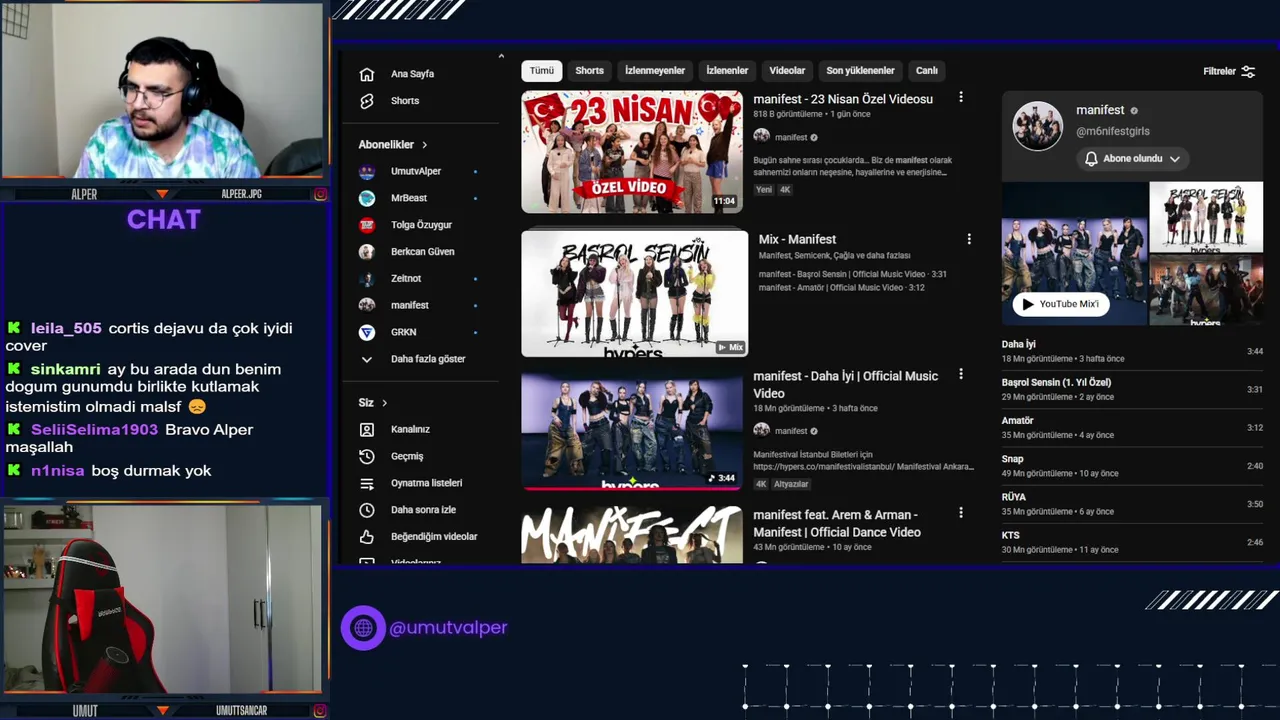The image size is (1280, 720).
Task: Click chat username leila_505
Action: tap(66, 328)
